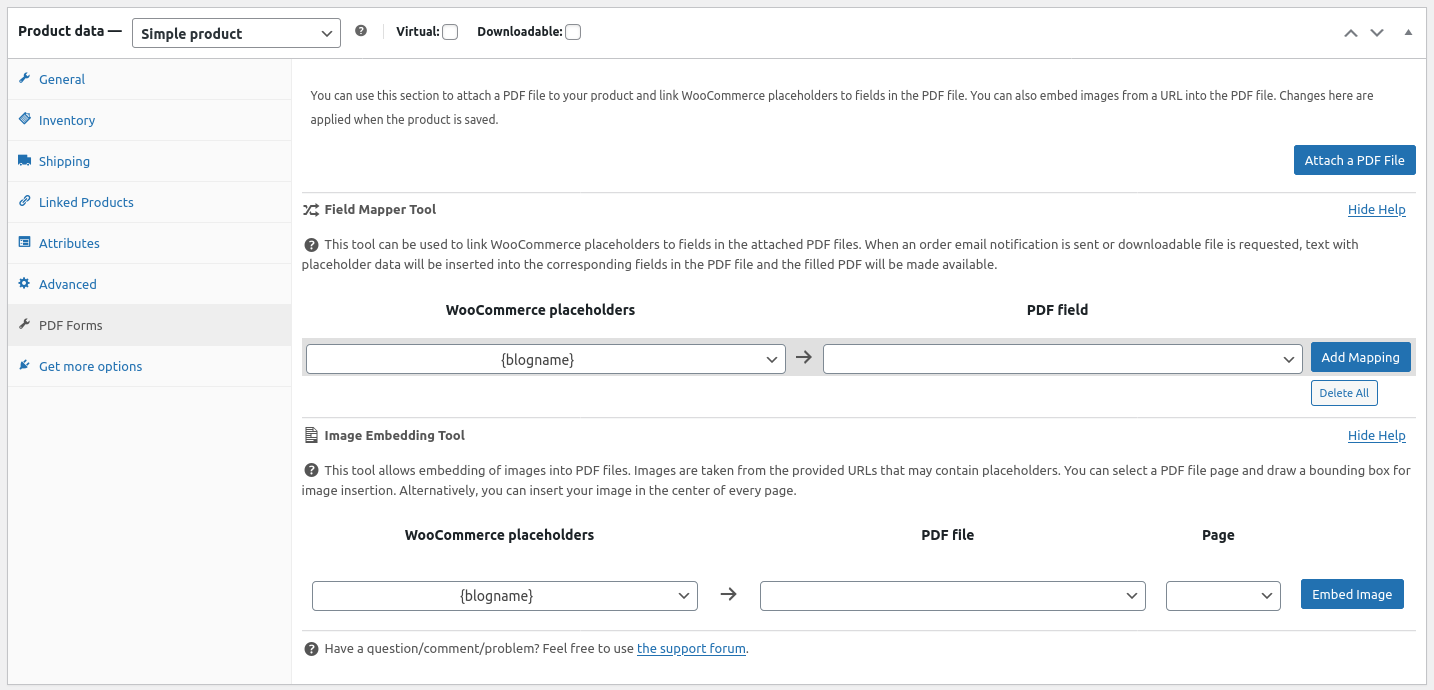1434x690 pixels.
Task: Click the Get more options plugin icon
Action: click(x=25, y=365)
